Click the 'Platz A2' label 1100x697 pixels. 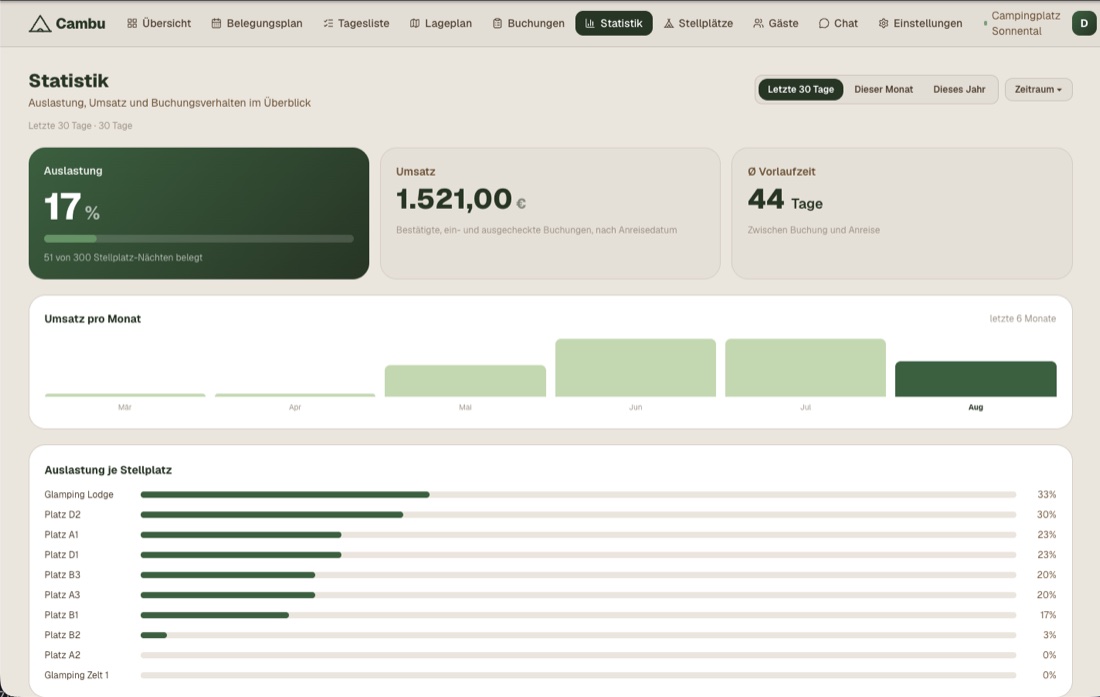pos(62,655)
